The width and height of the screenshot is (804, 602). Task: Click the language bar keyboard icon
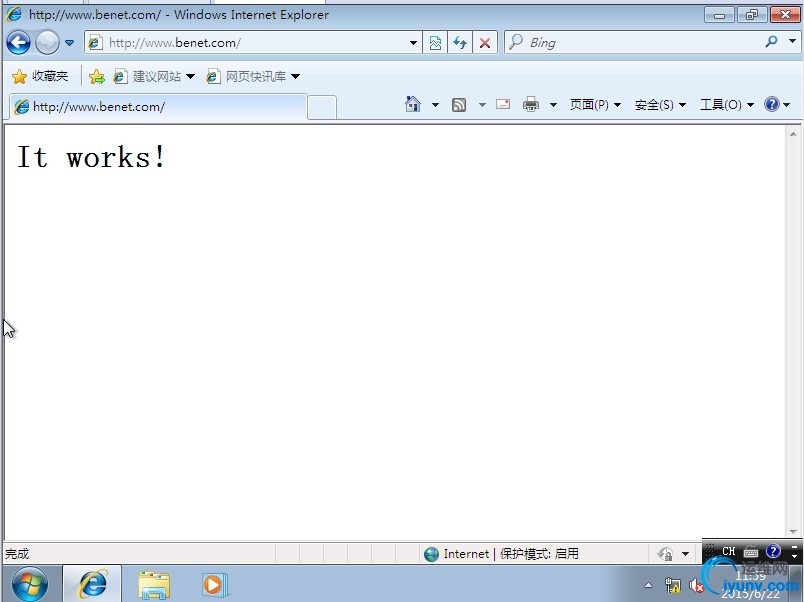coord(751,552)
